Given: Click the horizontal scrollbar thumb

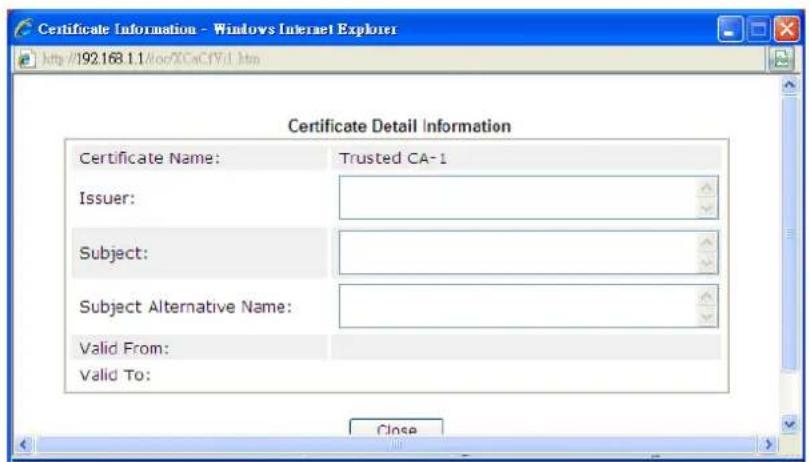Looking at the screenshot, I should (396, 444).
